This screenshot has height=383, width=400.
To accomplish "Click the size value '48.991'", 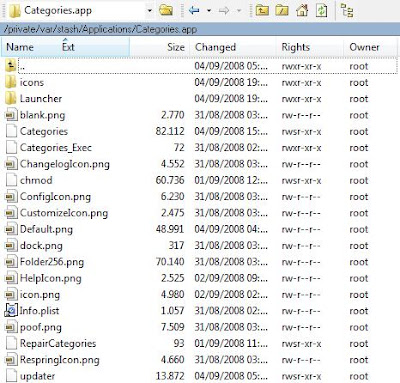I will coord(170,229).
